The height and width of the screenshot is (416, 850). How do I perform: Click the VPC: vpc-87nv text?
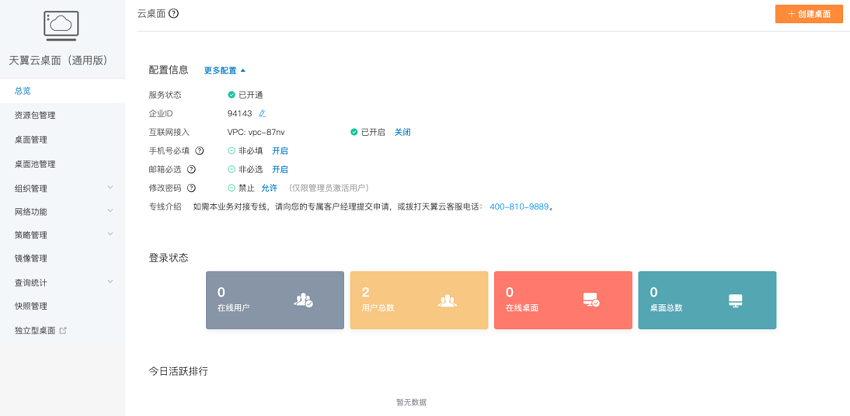click(x=256, y=132)
